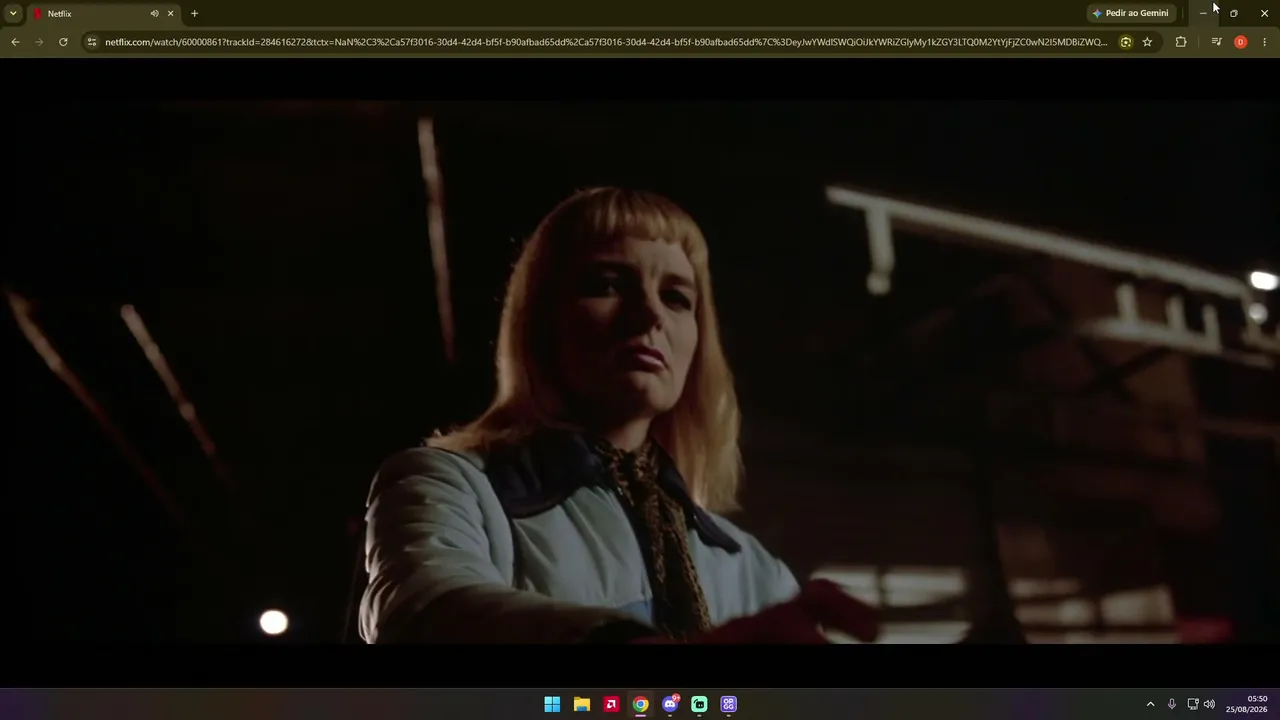Viewport: 1280px width, 720px height.
Task: Minimize the Chrome window
Action: point(1203,13)
